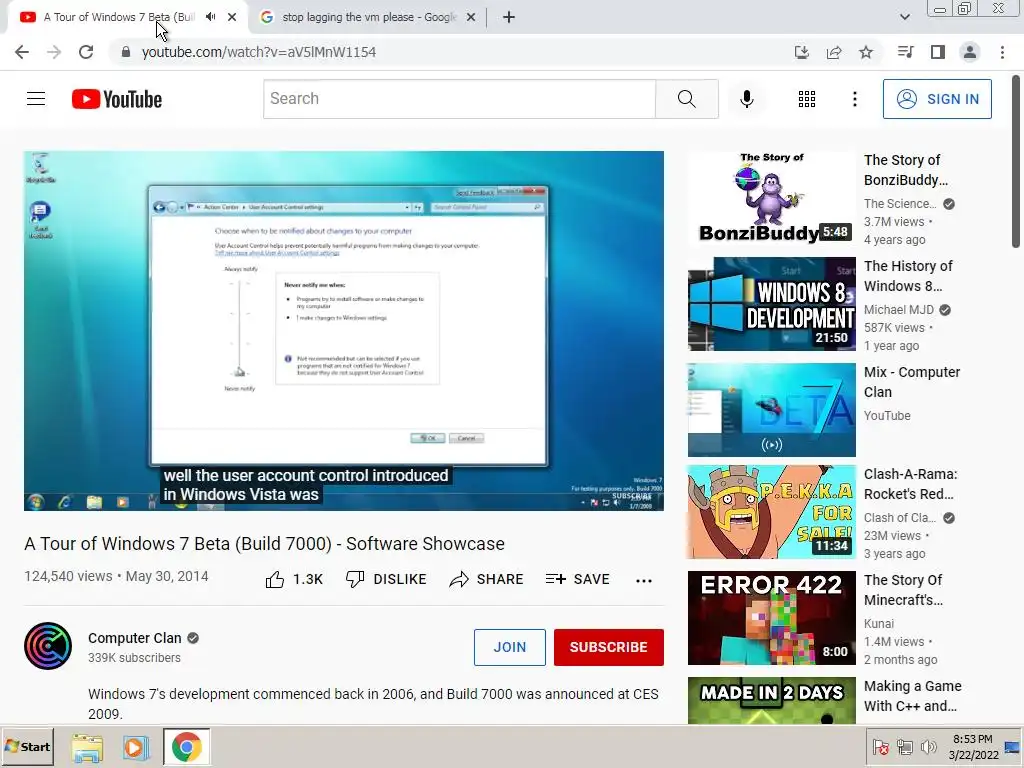Viewport: 1024px width, 768px height.
Task: Reload the YouTube page
Action: pos(86,52)
